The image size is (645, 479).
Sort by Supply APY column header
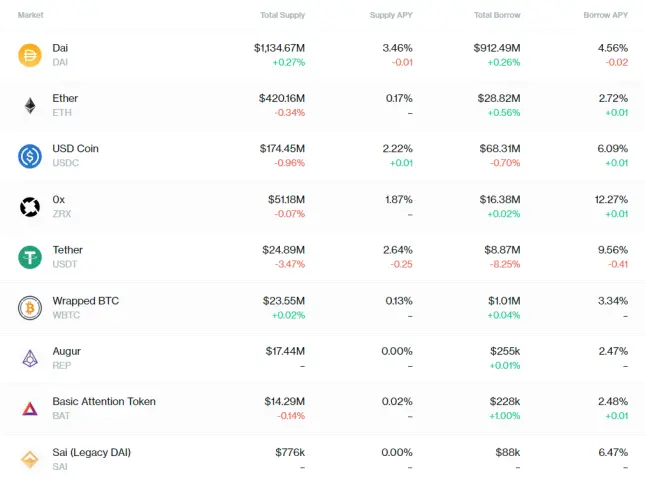tap(391, 15)
